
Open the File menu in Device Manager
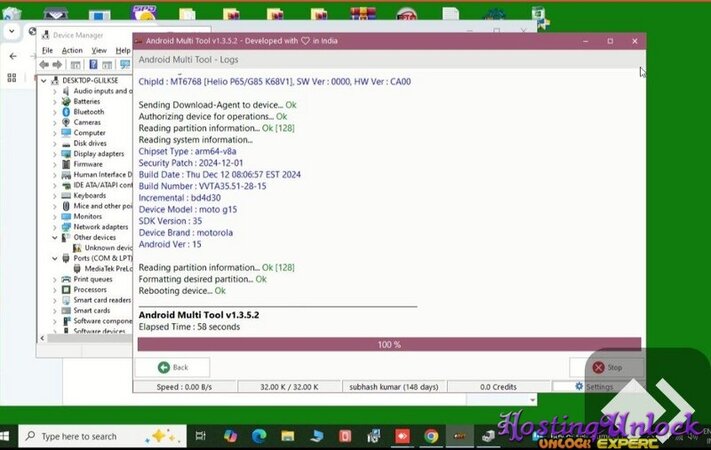(x=47, y=50)
